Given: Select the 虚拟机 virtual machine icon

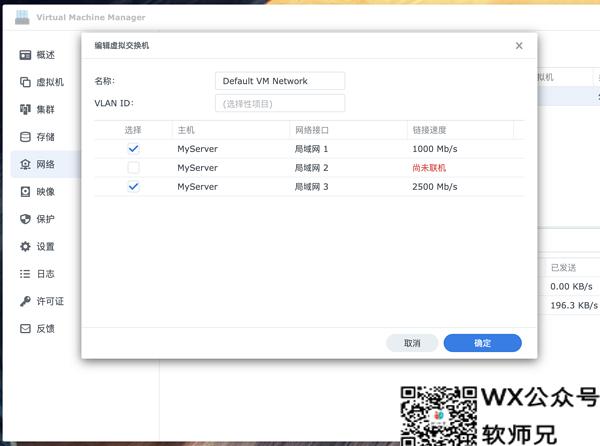Looking at the screenshot, I should click(x=26, y=82).
